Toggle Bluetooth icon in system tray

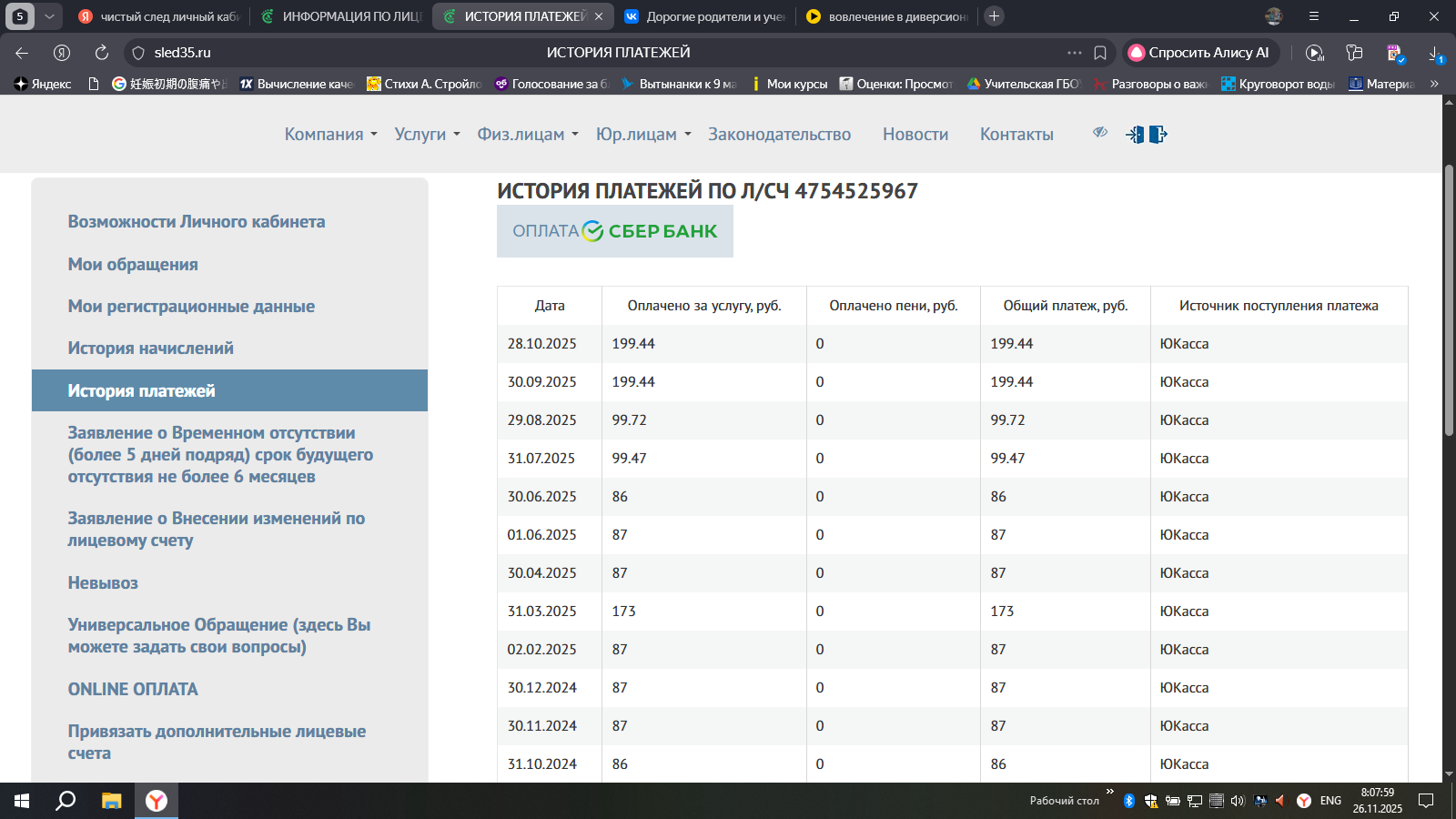(1129, 801)
